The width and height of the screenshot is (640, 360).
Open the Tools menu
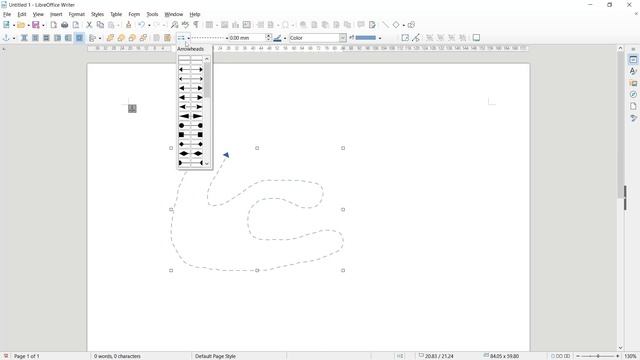pos(152,14)
